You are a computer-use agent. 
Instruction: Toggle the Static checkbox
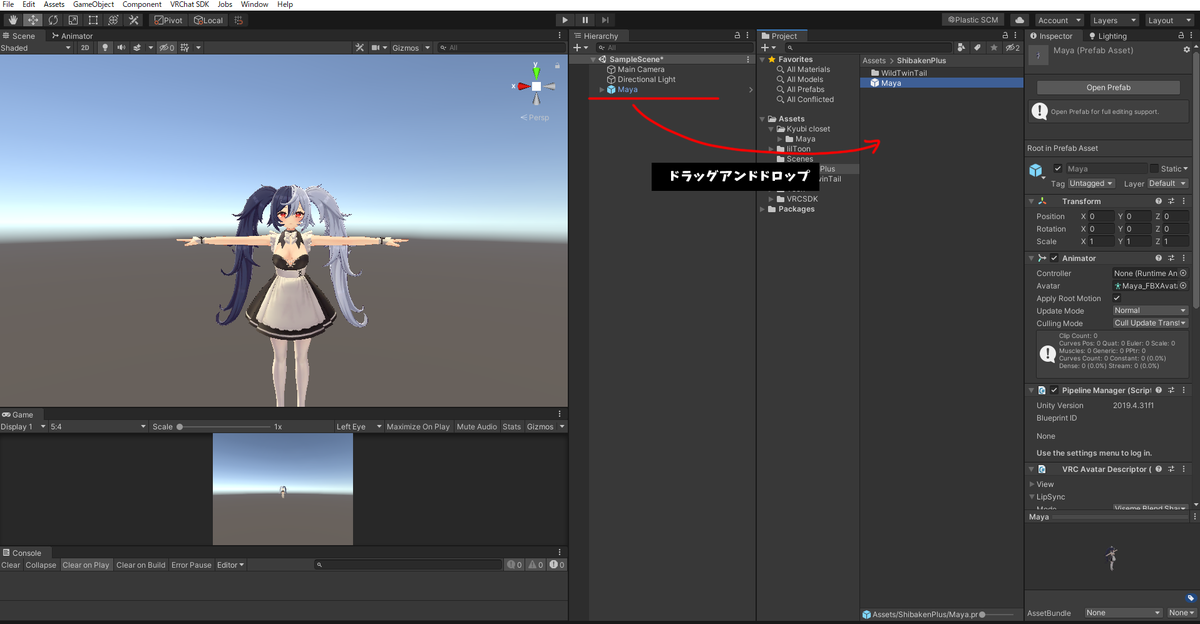1154,169
